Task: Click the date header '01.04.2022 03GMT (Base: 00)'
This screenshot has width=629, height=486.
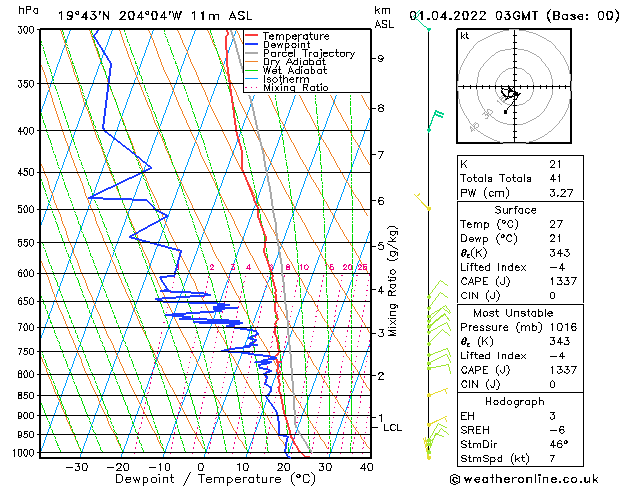Action: click(514, 16)
